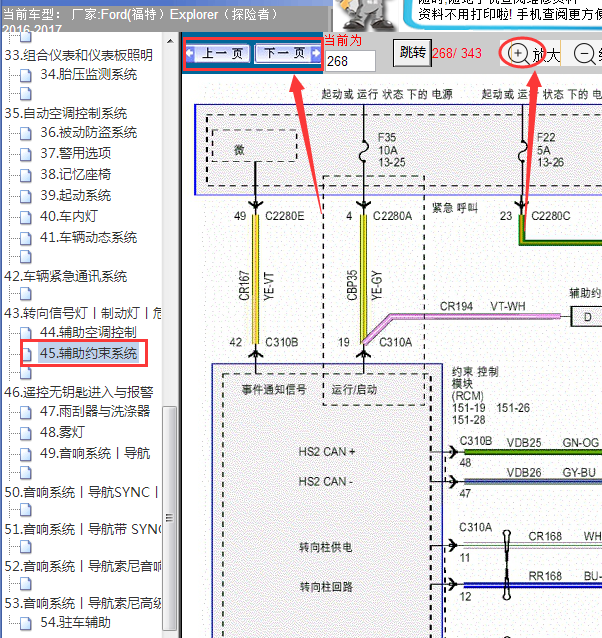Open 53.音响系统 | 导航索尼高级 entry

83,603
